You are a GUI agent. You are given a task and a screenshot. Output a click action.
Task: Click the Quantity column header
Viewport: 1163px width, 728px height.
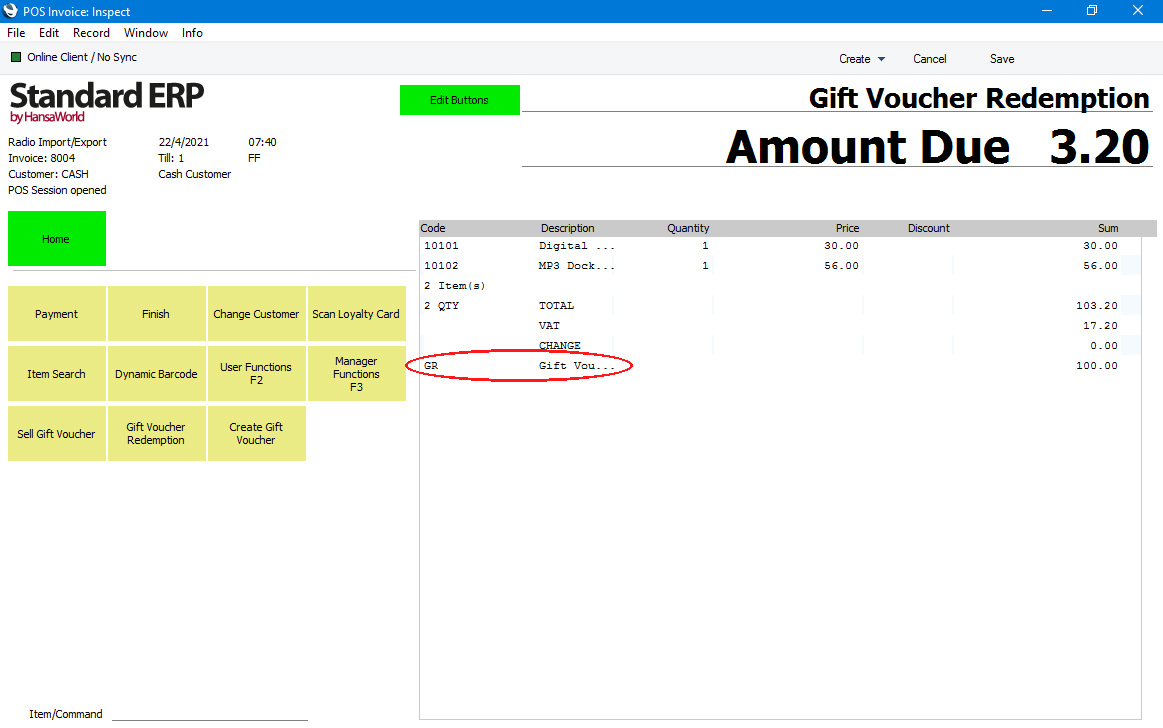[688, 228]
